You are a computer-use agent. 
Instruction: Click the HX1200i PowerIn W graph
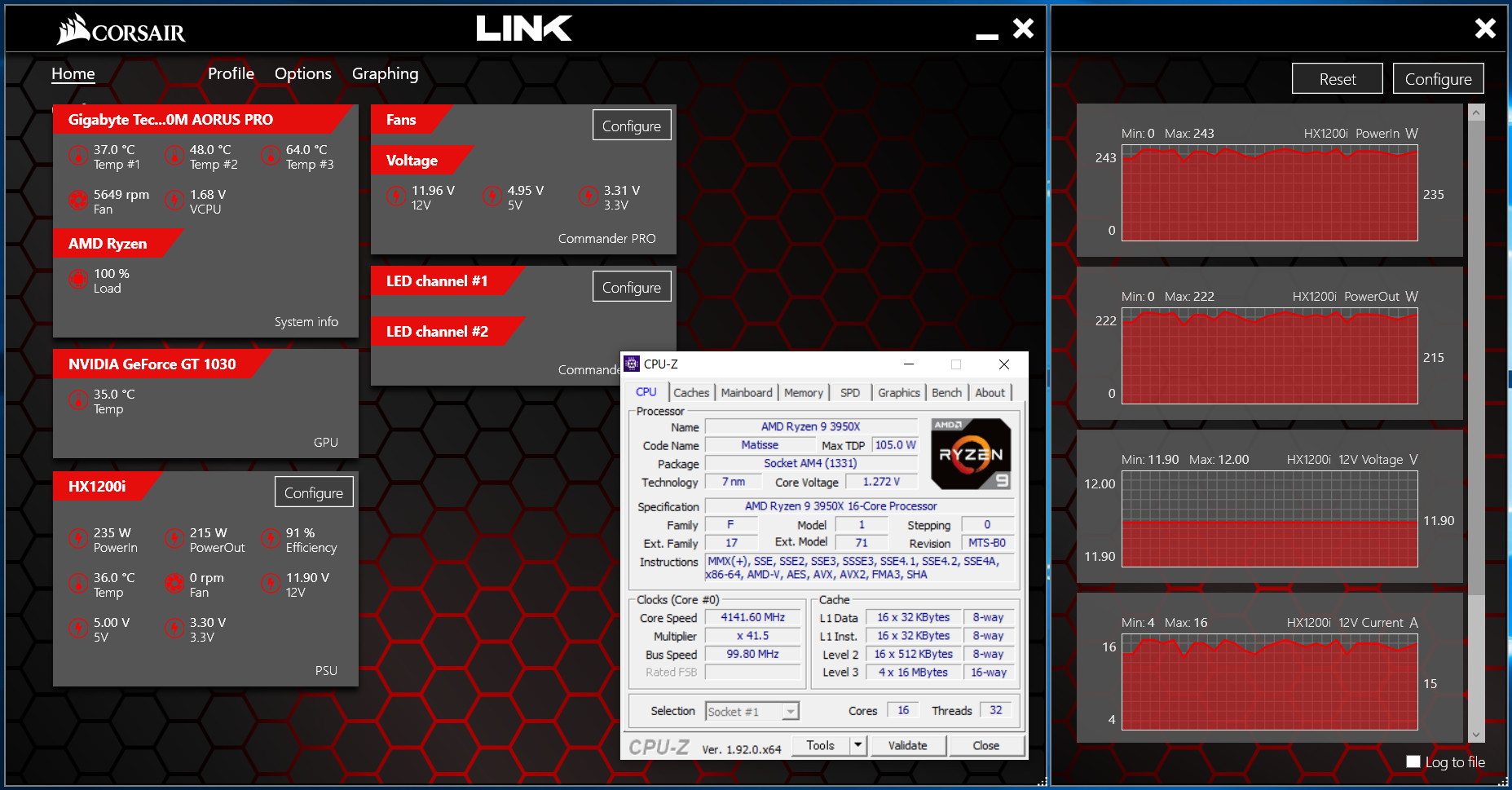1270,193
